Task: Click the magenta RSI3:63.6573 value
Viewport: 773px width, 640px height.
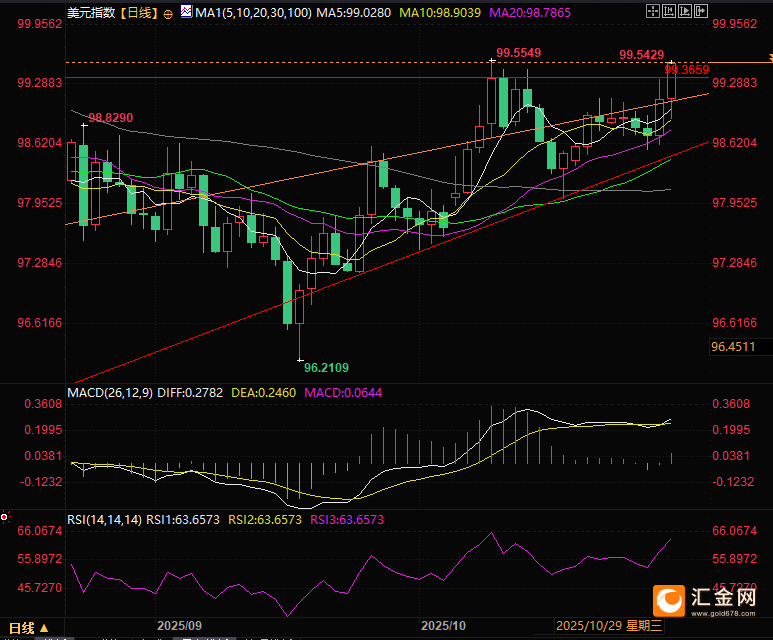Action: click(347, 520)
